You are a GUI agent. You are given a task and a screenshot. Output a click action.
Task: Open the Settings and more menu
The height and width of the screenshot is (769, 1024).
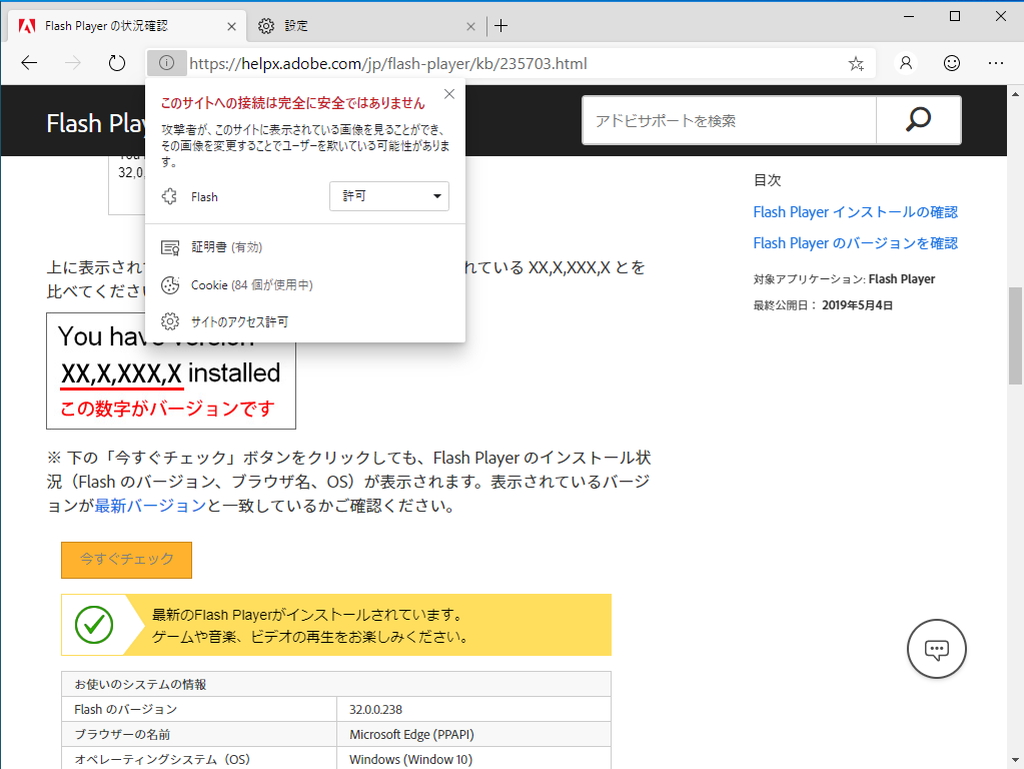click(x=998, y=62)
